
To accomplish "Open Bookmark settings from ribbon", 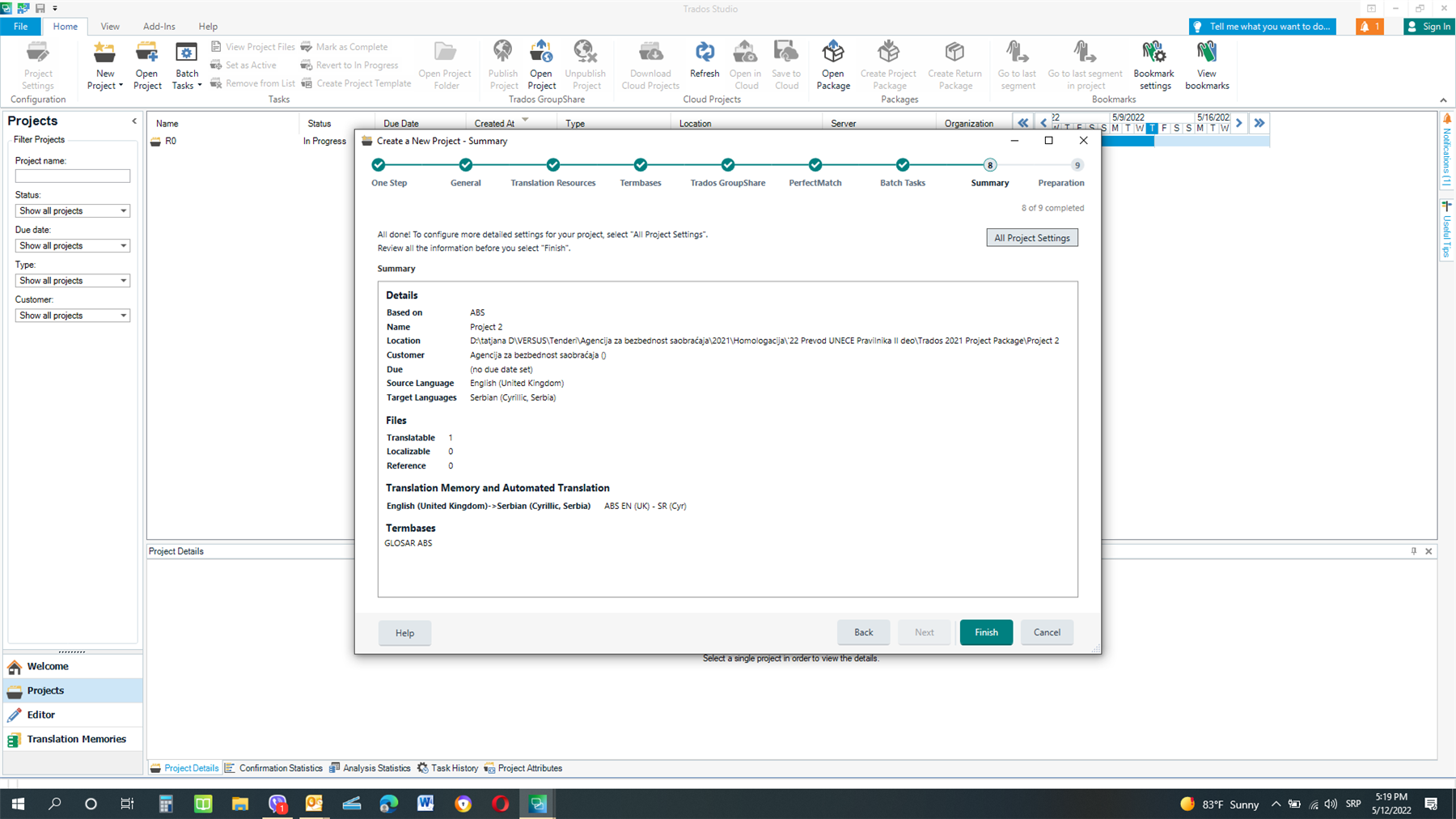I will click(1154, 65).
